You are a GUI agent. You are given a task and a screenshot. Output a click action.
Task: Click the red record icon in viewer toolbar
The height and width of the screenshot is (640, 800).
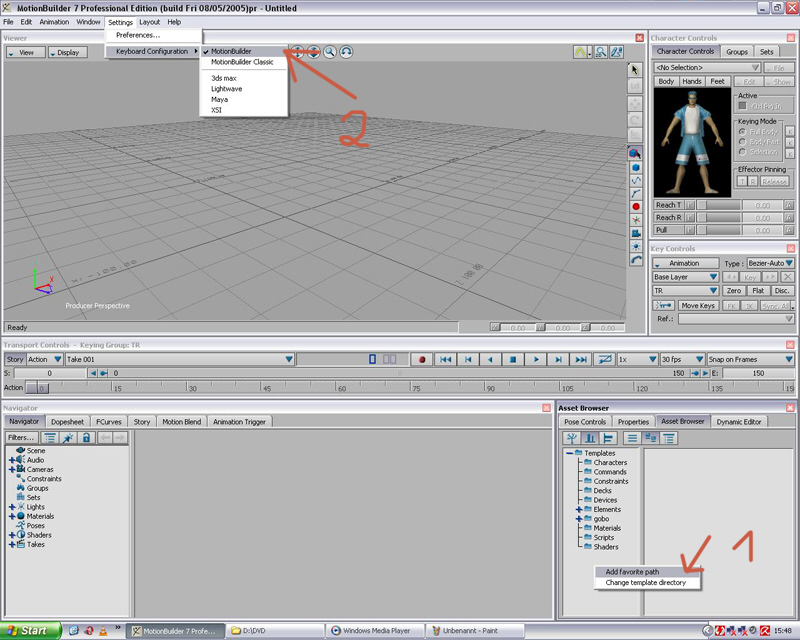click(635, 206)
